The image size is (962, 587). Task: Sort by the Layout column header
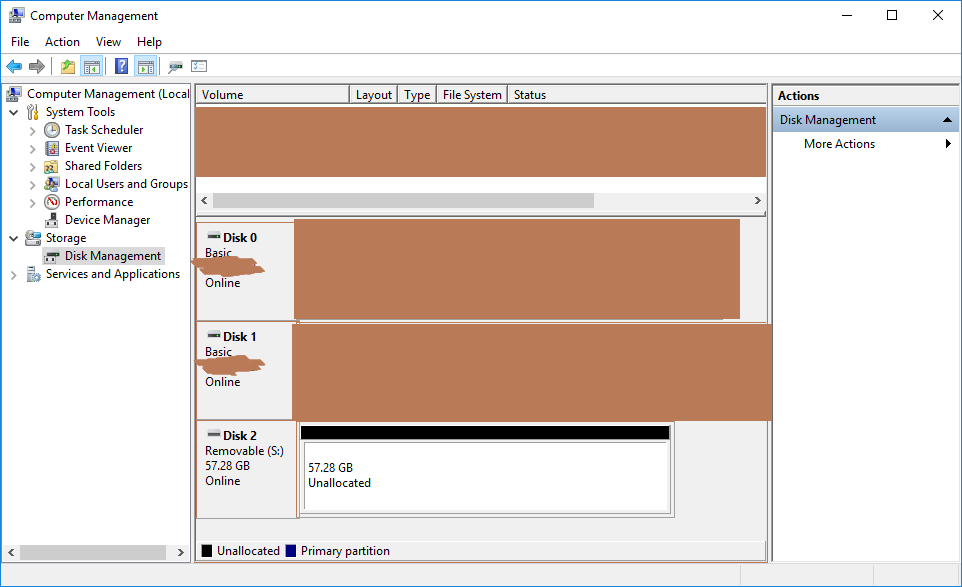[374, 94]
